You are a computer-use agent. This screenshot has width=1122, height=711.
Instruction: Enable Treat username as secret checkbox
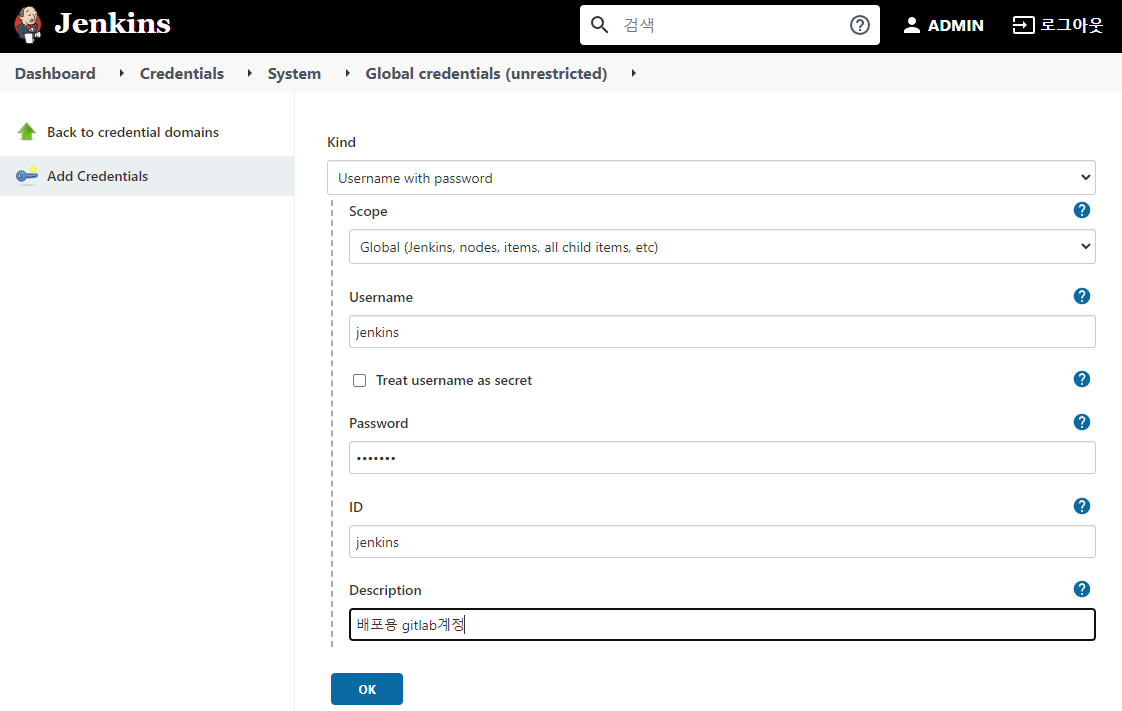click(359, 381)
